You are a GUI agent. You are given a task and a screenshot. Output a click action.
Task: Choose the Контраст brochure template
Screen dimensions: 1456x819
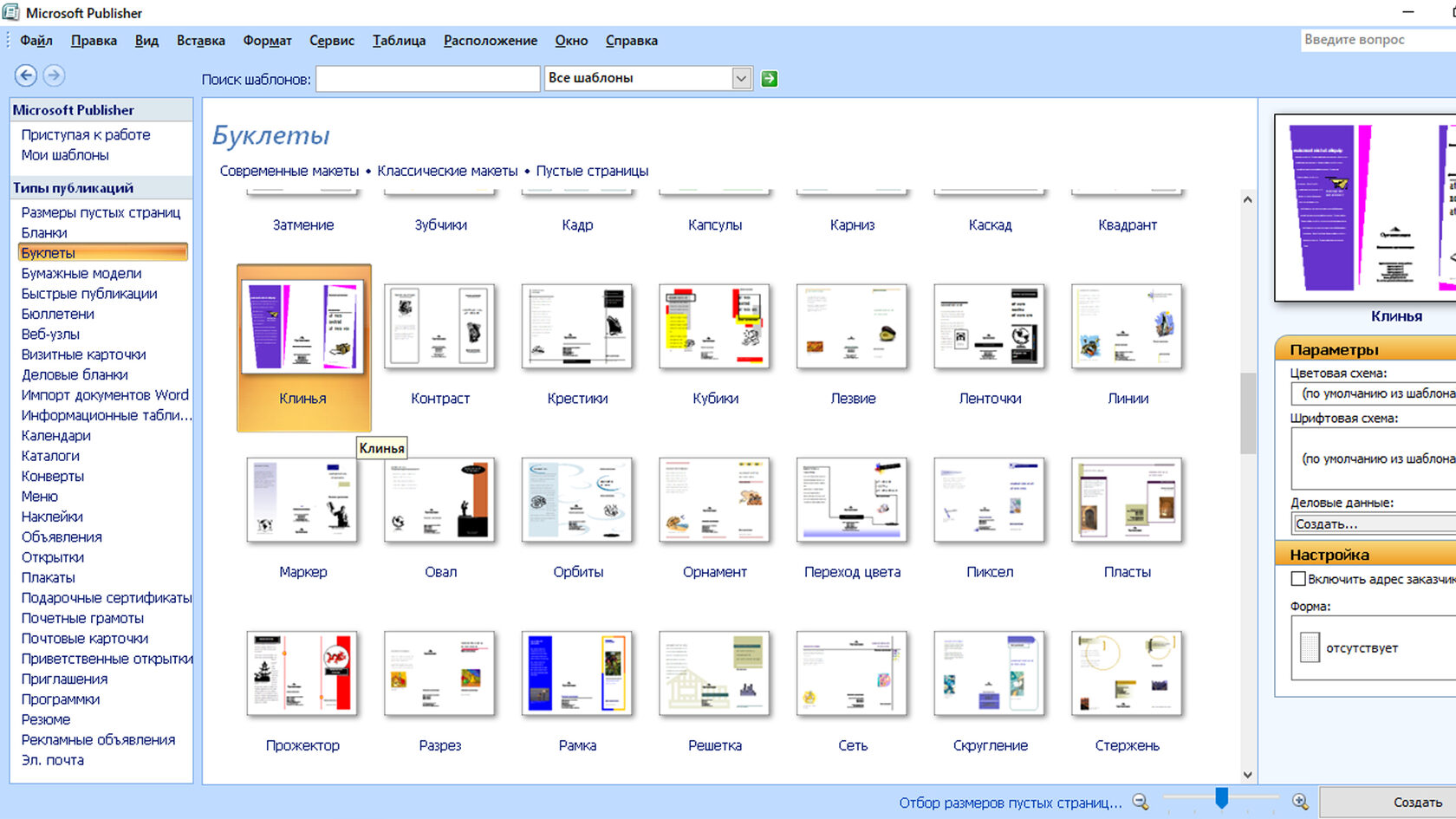click(439, 327)
